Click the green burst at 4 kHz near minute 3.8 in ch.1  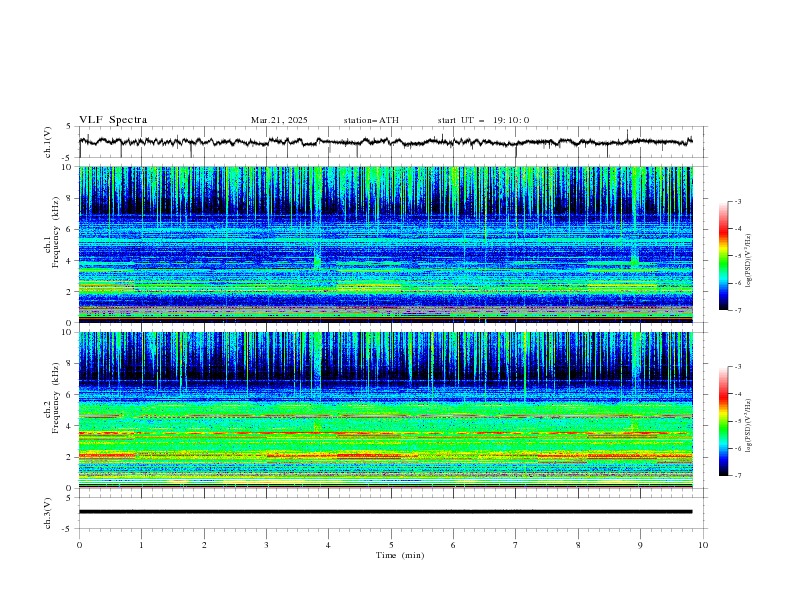point(317,261)
